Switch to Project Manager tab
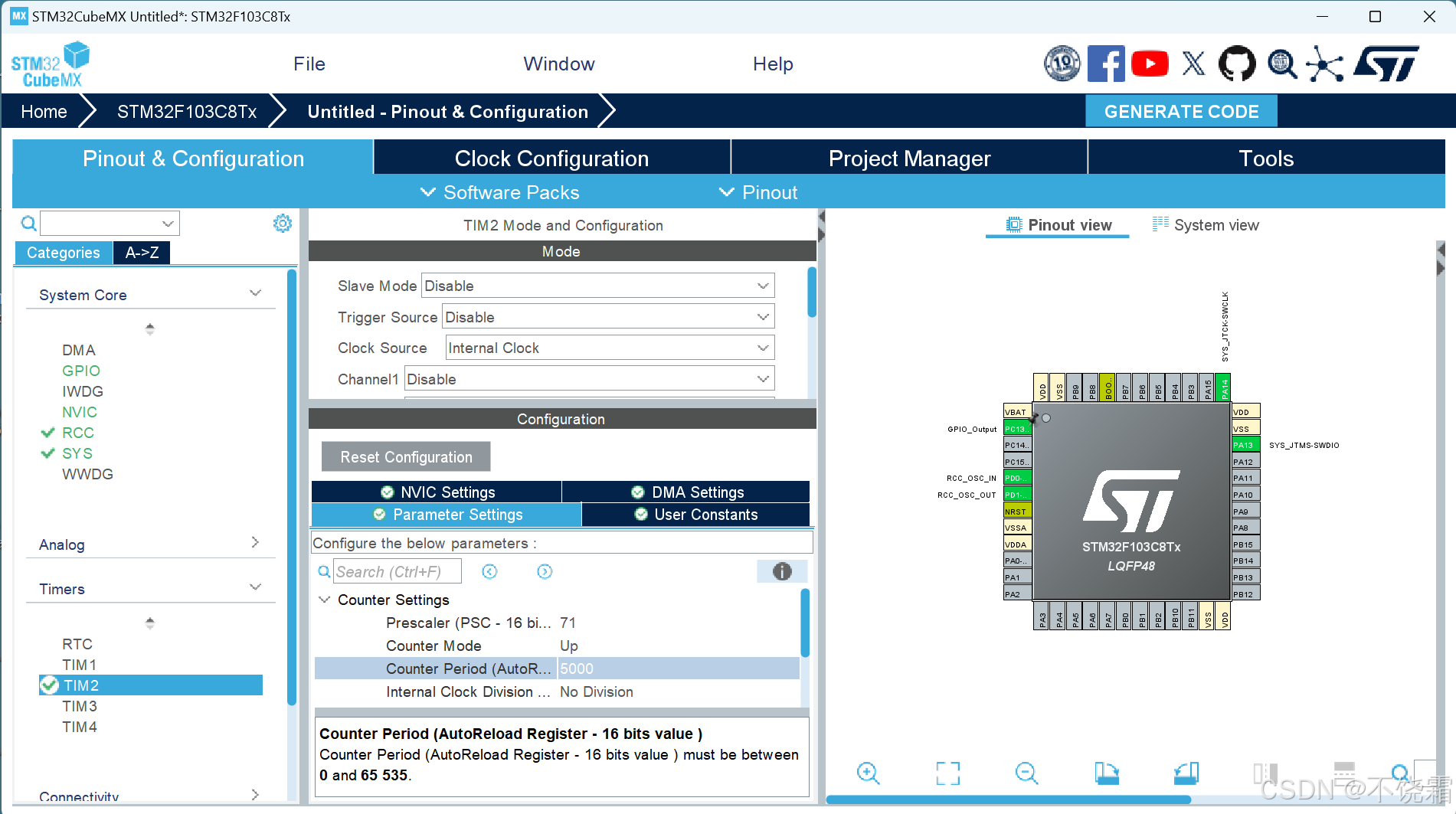The height and width of the screenshot is (814, 1456). coord(910,158)
